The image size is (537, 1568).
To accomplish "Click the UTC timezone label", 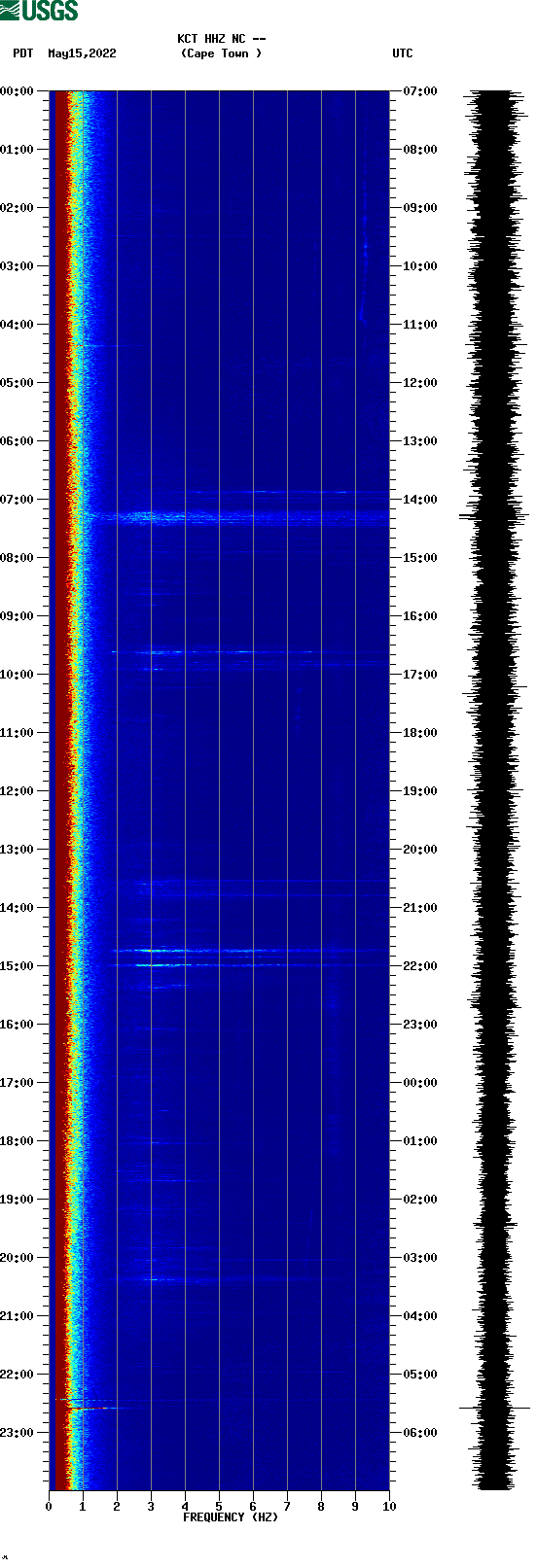I will tap(403, 53).
